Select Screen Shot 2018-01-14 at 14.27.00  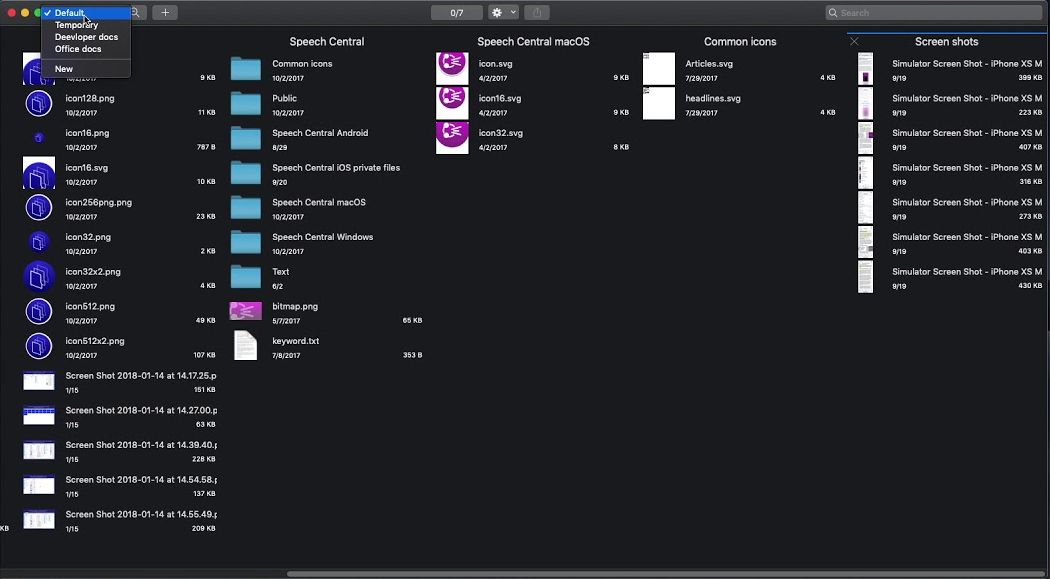pyautogui.click(x=119, y=417)
